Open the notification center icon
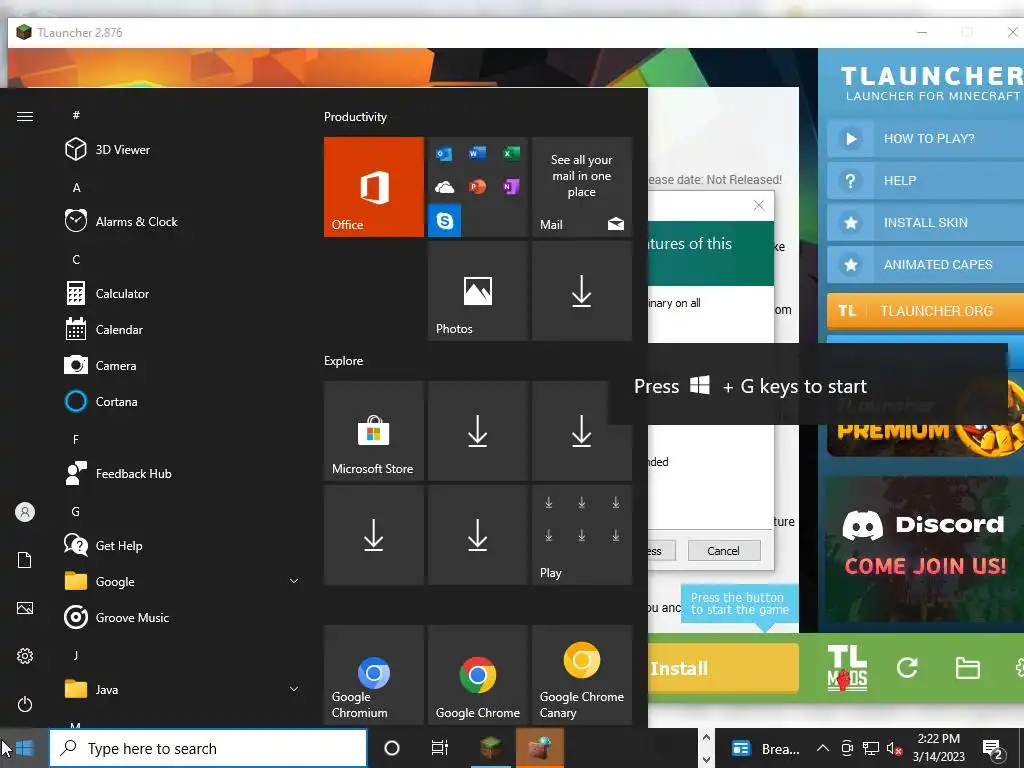 coord(994,749)
